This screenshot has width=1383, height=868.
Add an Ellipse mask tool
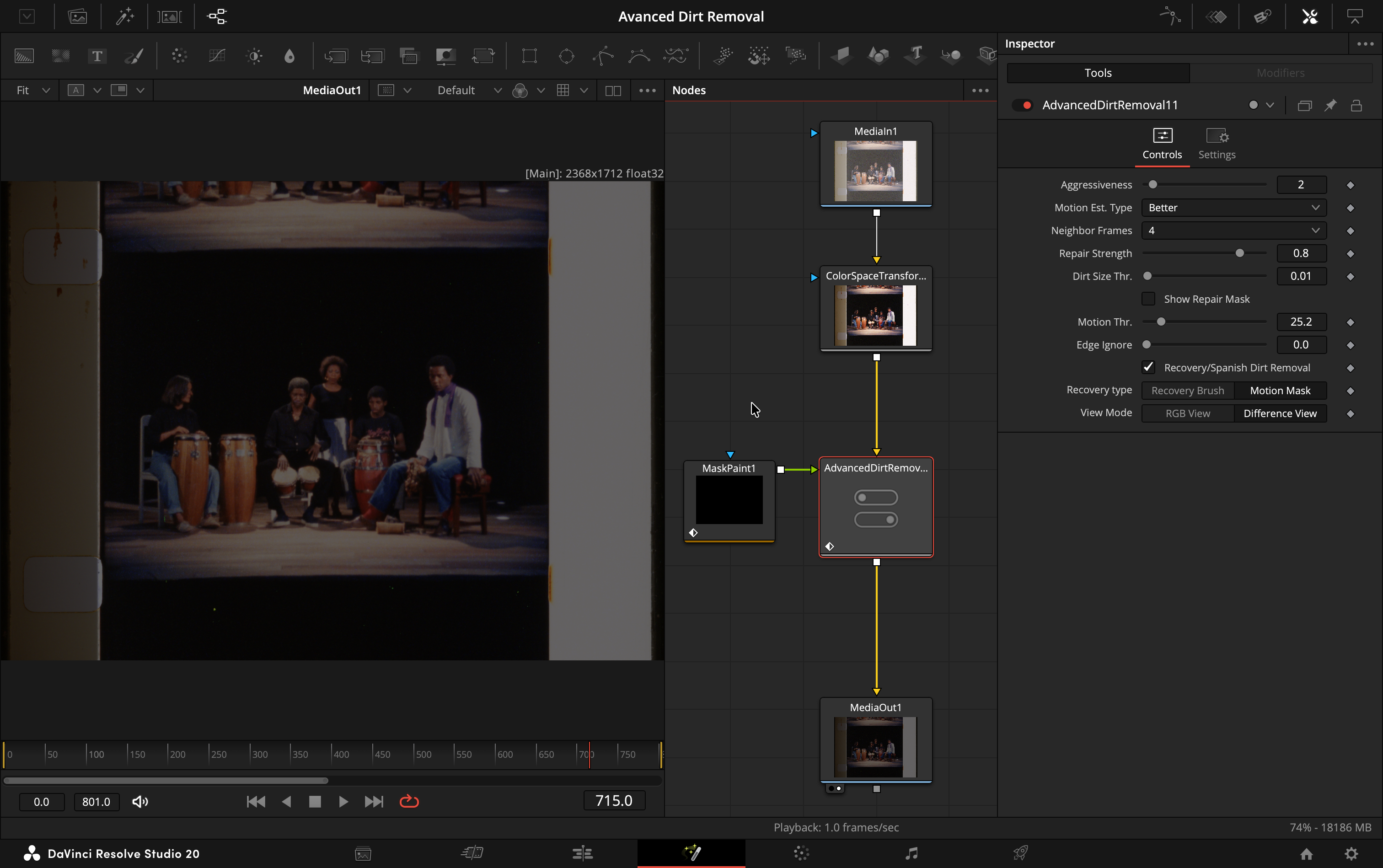click(x=566, y=56)
